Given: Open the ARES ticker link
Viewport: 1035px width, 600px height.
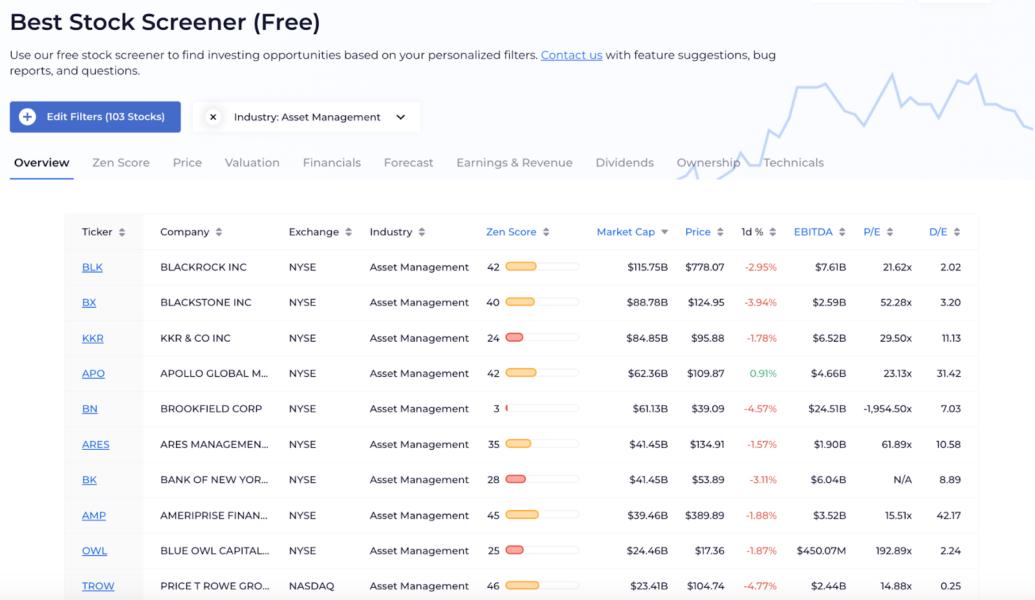Looking at the screenshot, I should point(96,445).
